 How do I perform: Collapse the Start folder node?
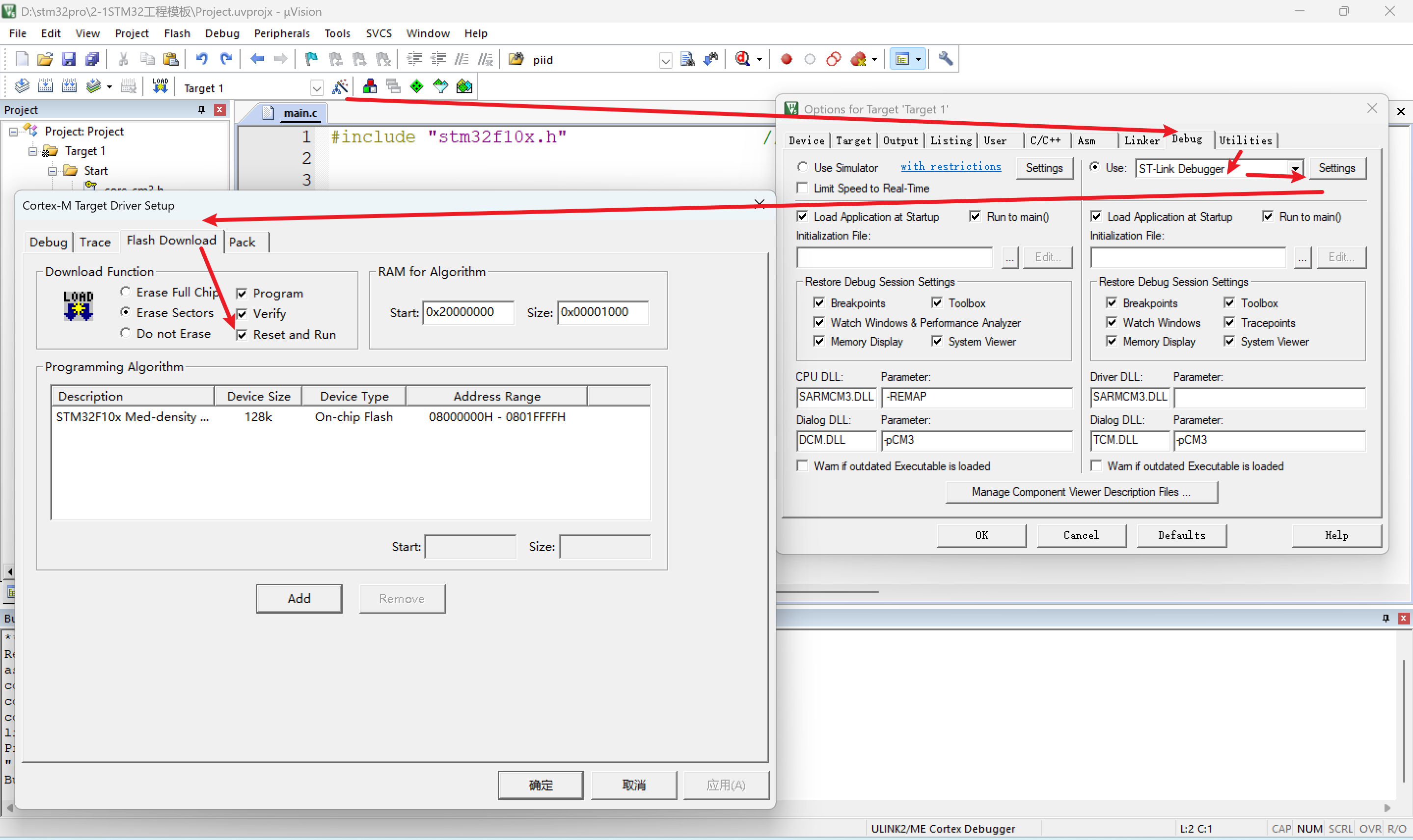click(x=53, y=170)
